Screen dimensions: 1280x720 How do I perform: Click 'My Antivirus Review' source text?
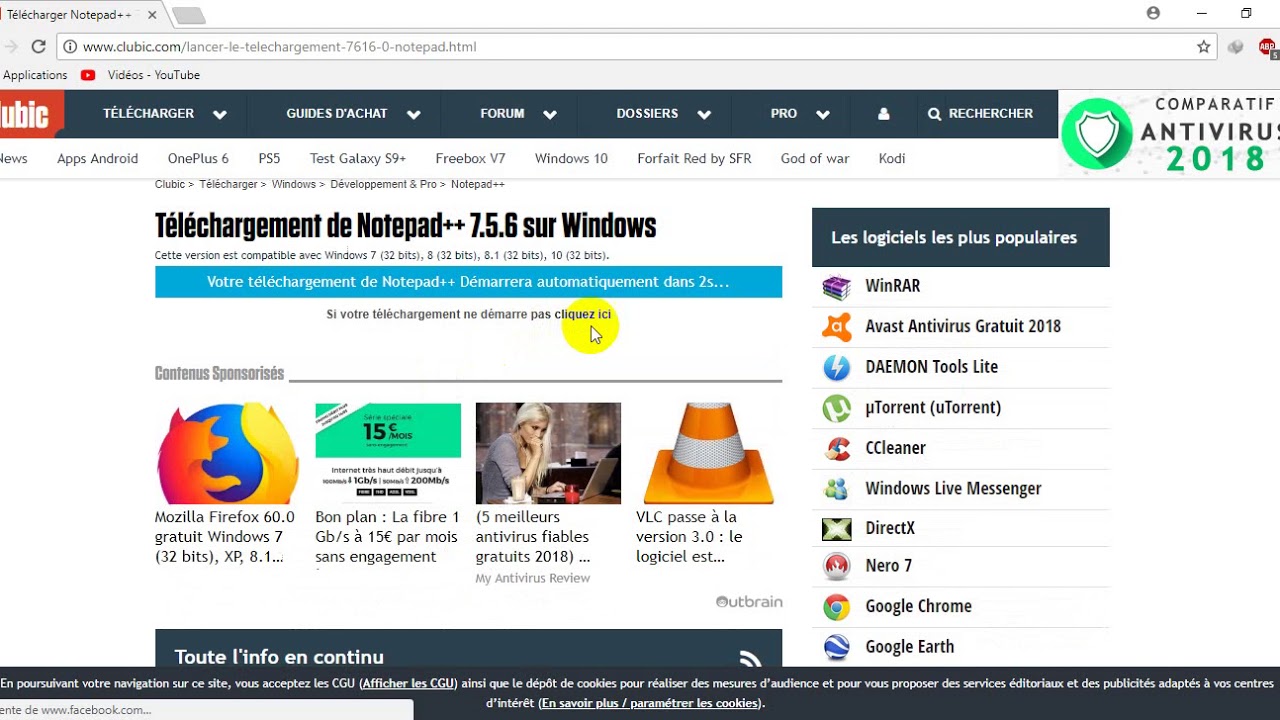click(533, 578)
